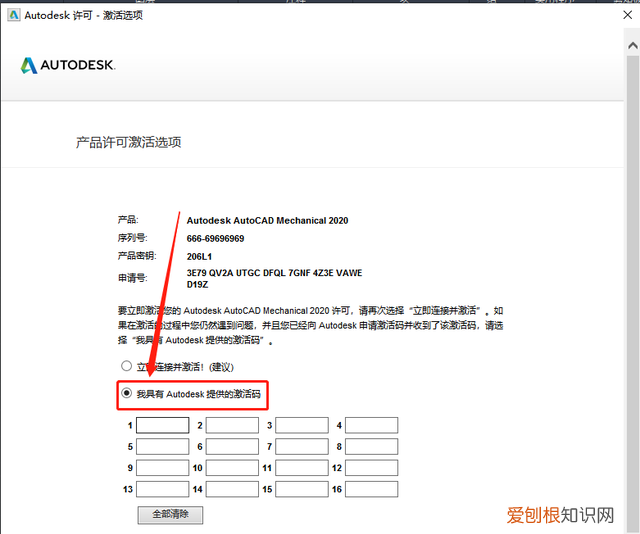Screen dimensions: 640x534
Task: Click activation code field 7
Action: point(302,446)
